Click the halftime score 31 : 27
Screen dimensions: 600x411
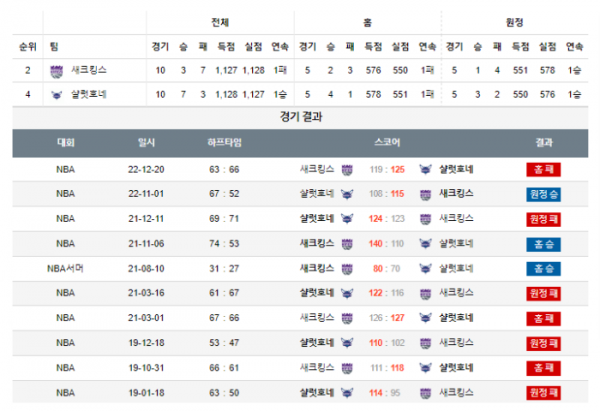point(224,269)
